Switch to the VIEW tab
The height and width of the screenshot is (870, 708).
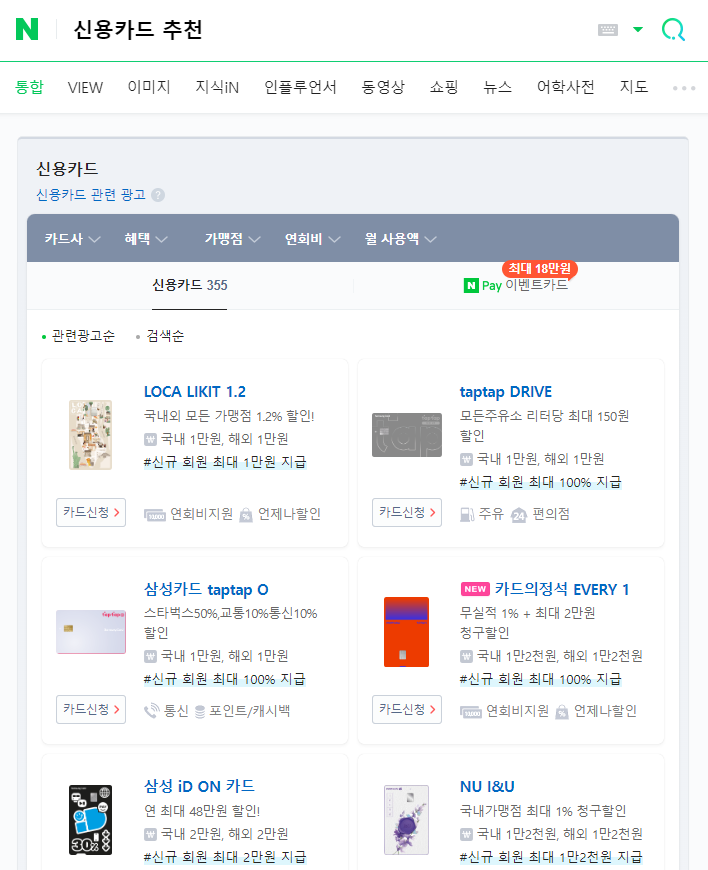85,88
